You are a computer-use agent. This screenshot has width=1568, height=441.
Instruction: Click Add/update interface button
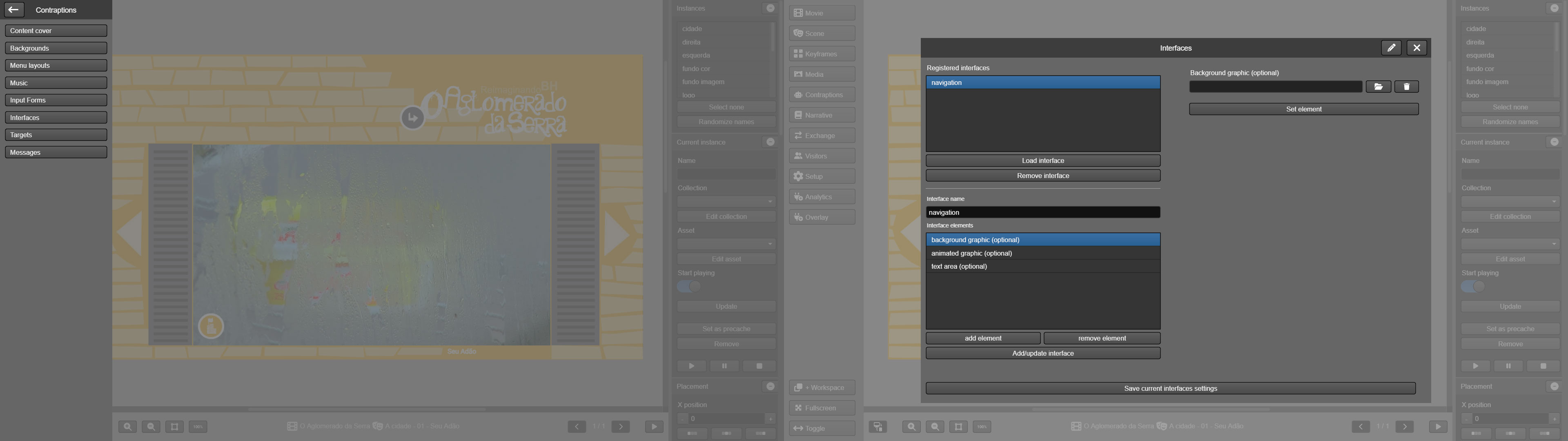(1042, 353)
